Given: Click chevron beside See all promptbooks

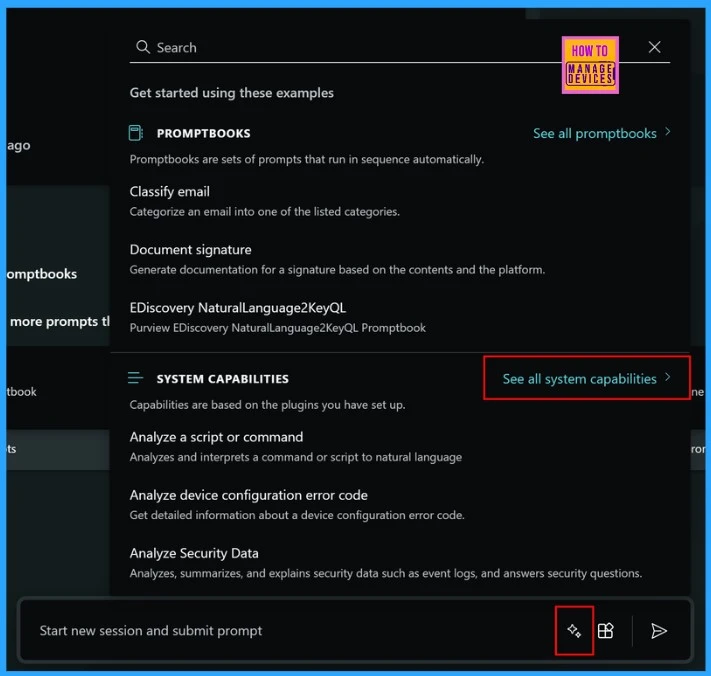Looking at the screenshot, I should pos(667,132).
